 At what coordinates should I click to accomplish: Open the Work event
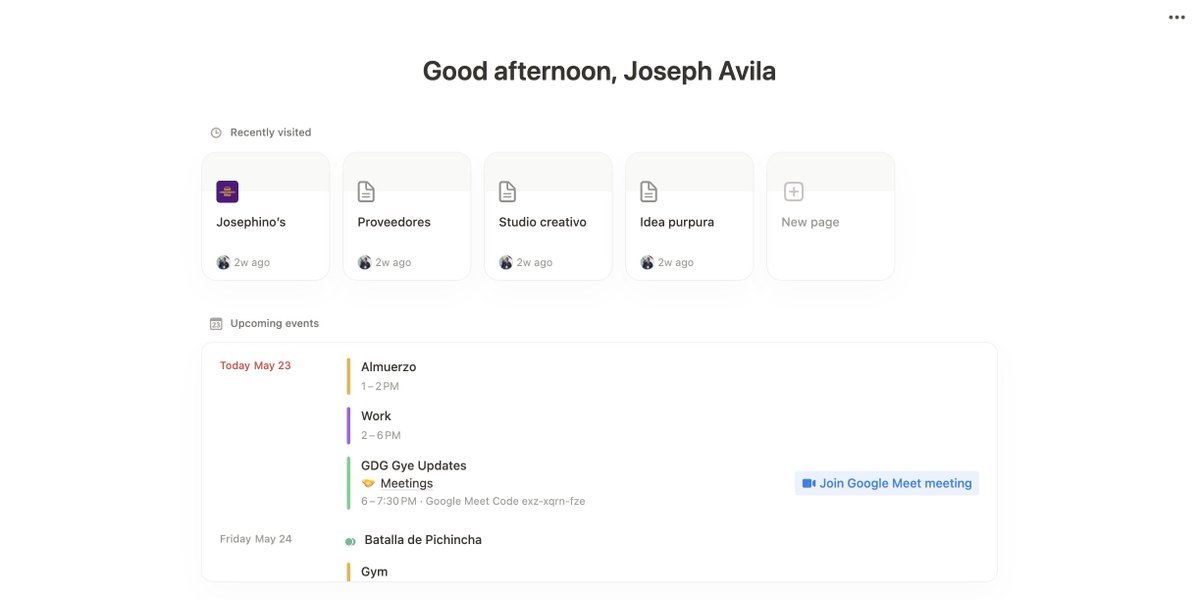point(376,416)
